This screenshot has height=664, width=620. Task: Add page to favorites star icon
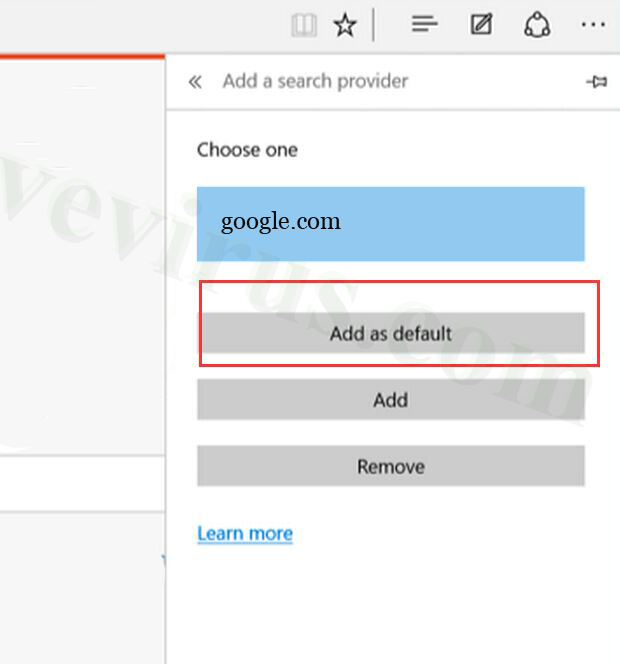click(x=345, y=25)
